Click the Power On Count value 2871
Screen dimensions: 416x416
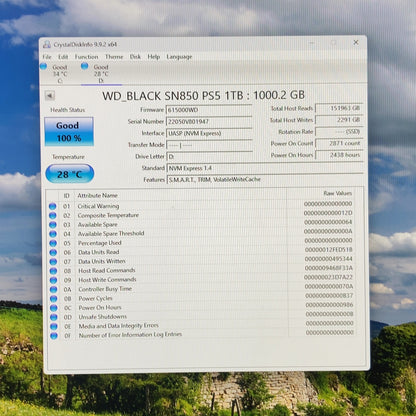point(339,143)
